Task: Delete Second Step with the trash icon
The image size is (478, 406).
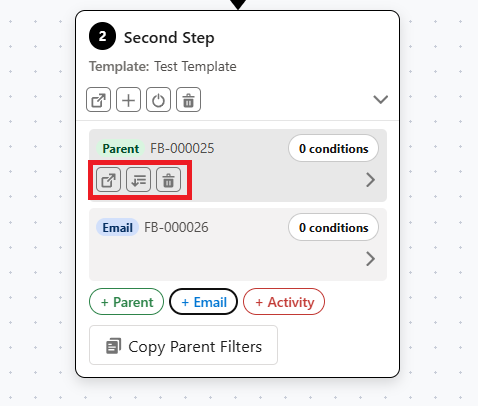Action: point(188,100)
